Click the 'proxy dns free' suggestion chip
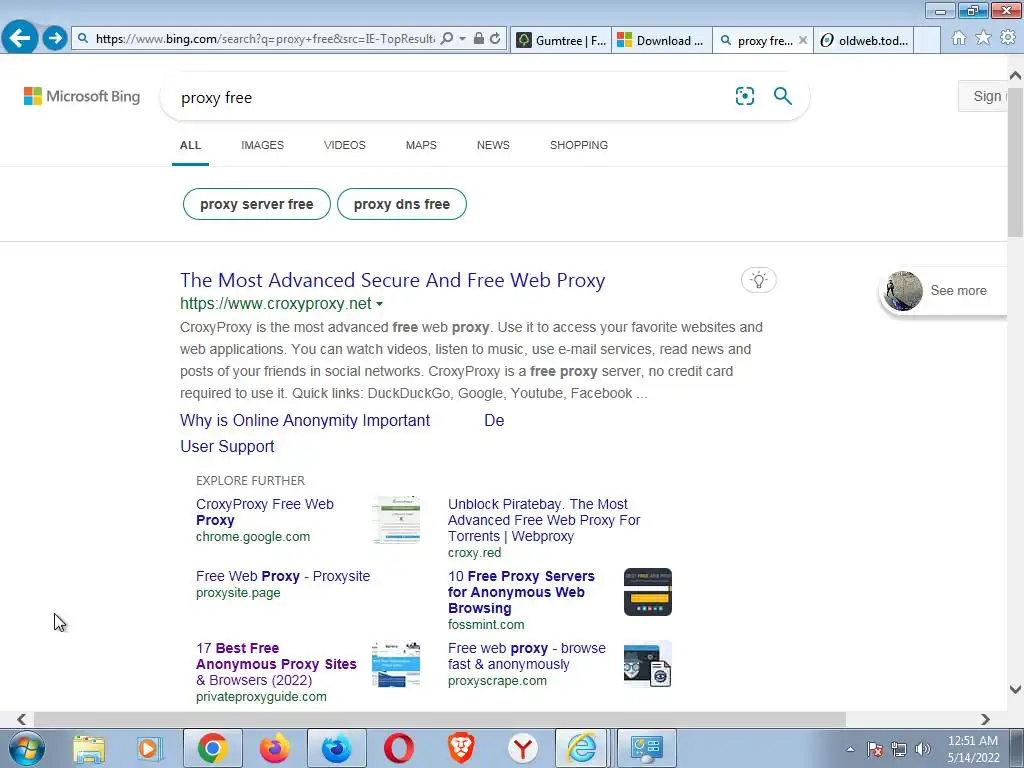This screenshot has width=1024, height=768. click(x=402, y=204)
